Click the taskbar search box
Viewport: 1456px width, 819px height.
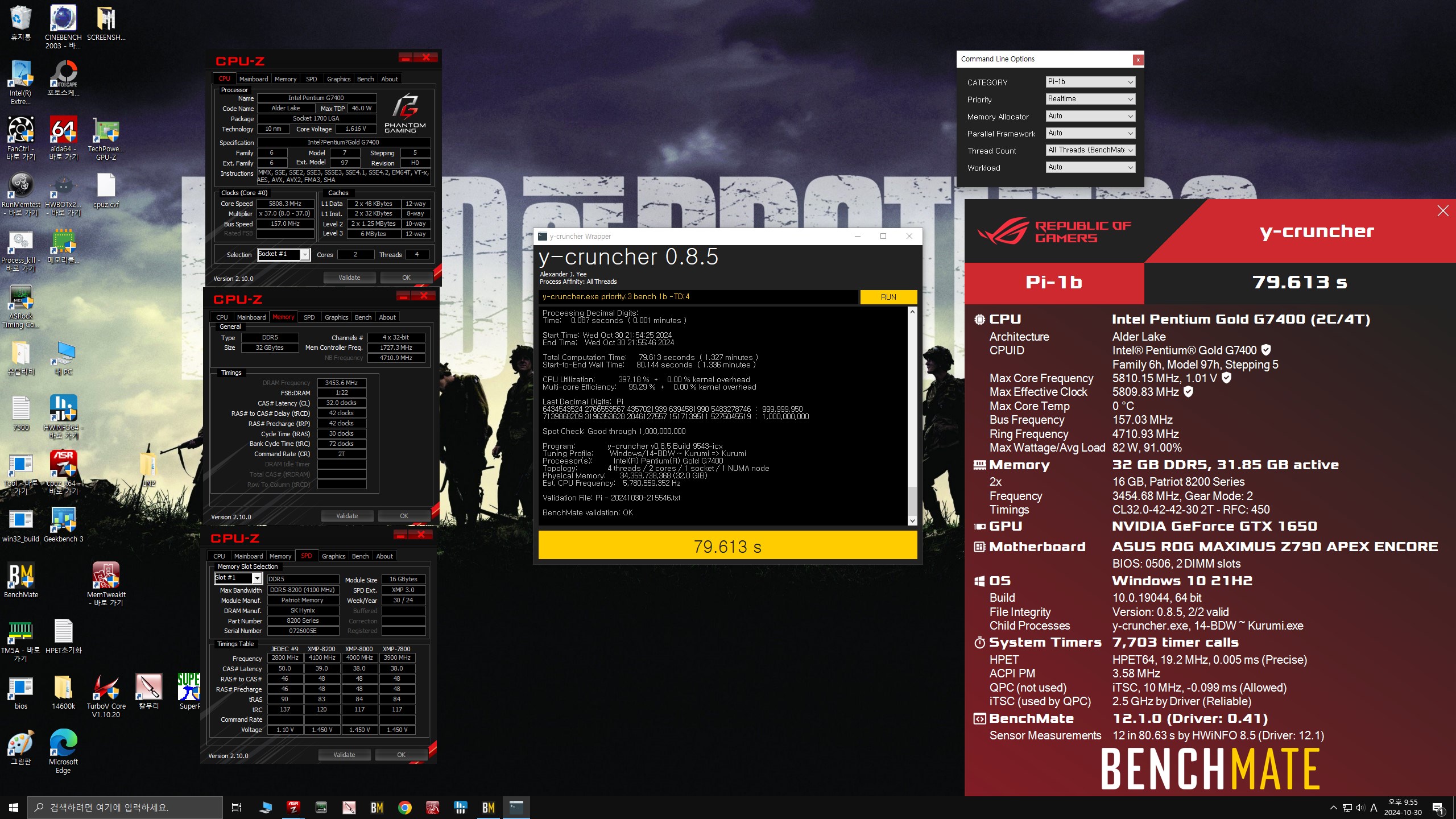click(125, 808)
